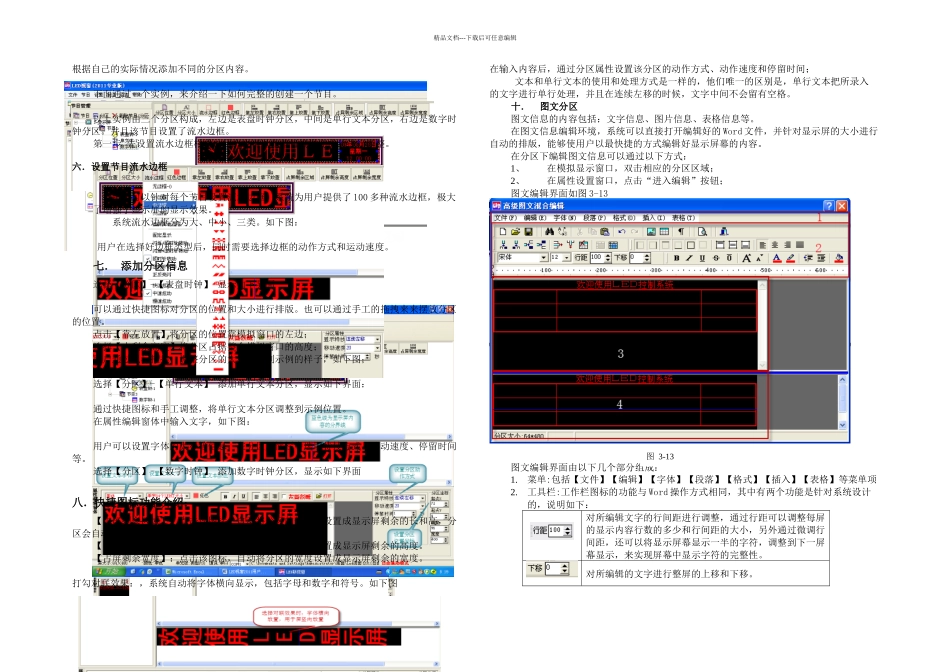This screenshot has width=950, height=672.
Task: Click the 图 3-13 figure caption
Action: (x=660, y=456)
